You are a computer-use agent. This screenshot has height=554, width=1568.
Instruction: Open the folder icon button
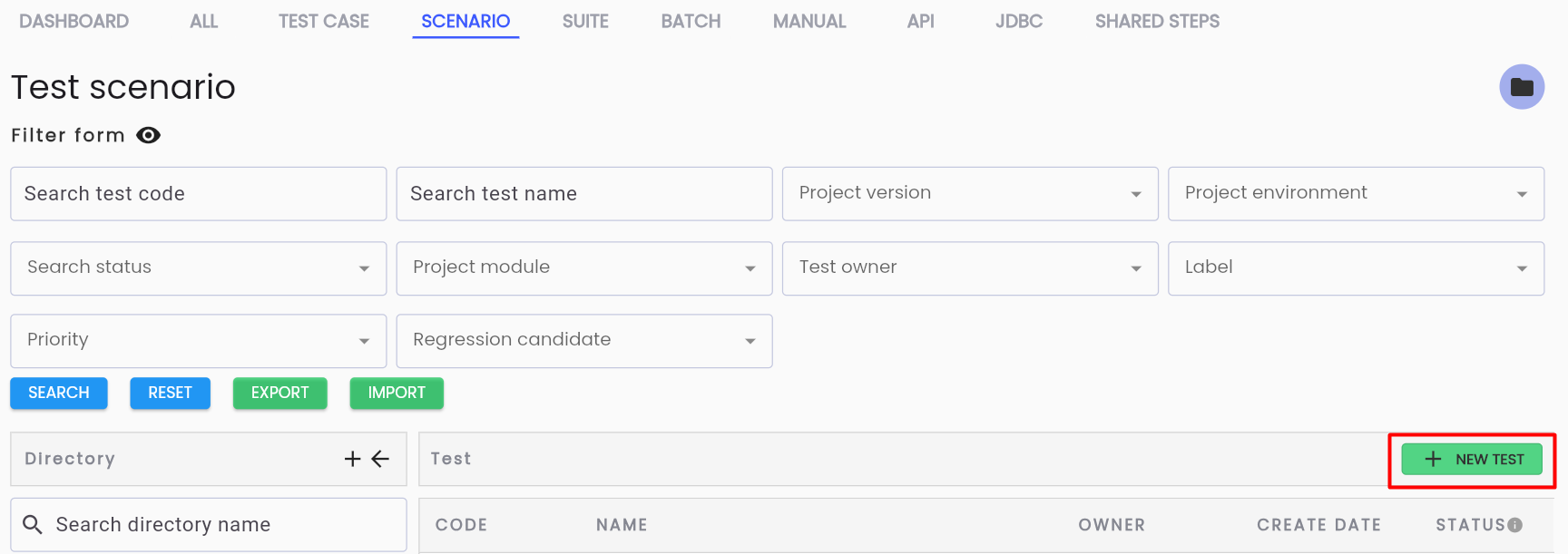1522,87
